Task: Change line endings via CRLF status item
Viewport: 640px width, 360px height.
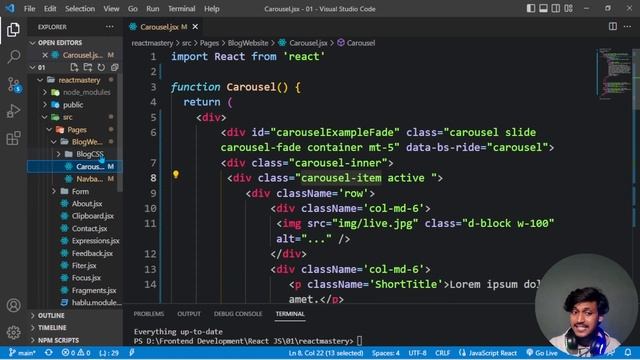Action: 442,353
